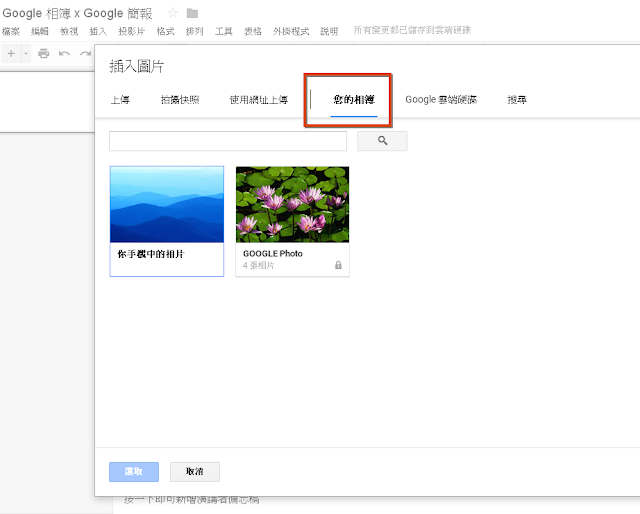
Task: Switch to the 拍攝快照 tab
Action: 180,100
